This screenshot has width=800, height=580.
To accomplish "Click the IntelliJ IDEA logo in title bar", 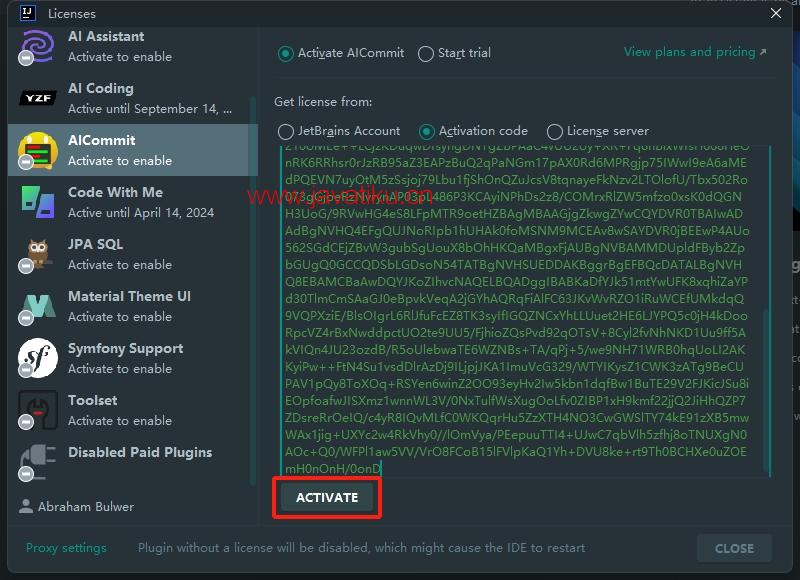I will [x=28, y=13].
